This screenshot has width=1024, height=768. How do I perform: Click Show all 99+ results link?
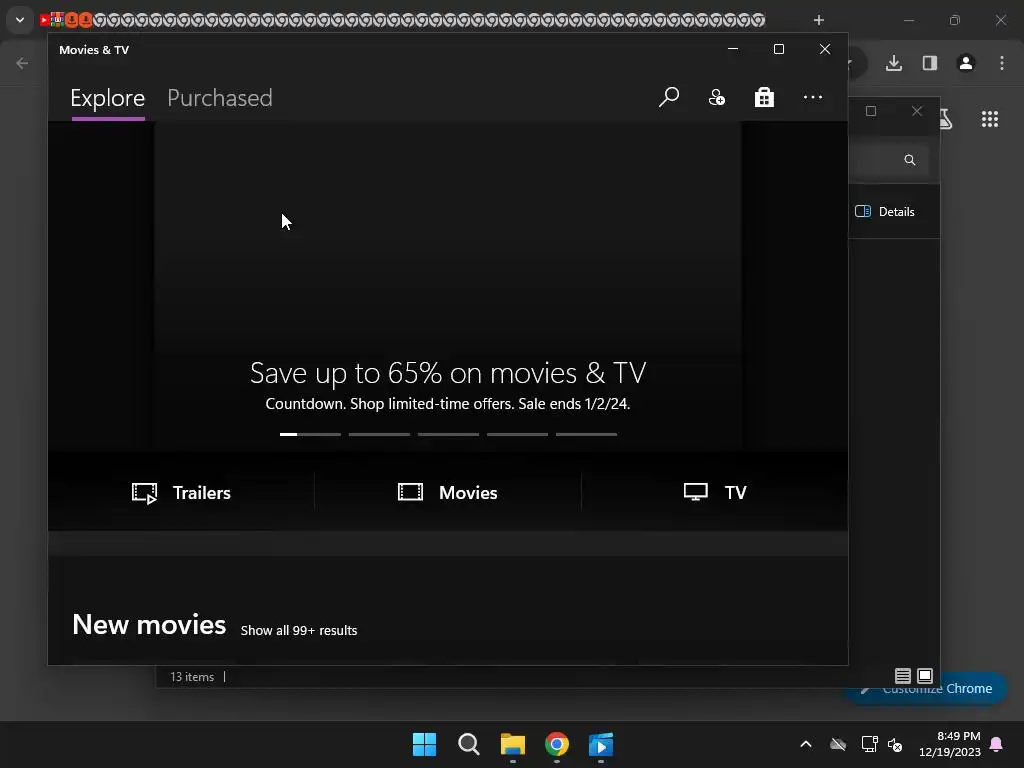(x=298, y=630)
